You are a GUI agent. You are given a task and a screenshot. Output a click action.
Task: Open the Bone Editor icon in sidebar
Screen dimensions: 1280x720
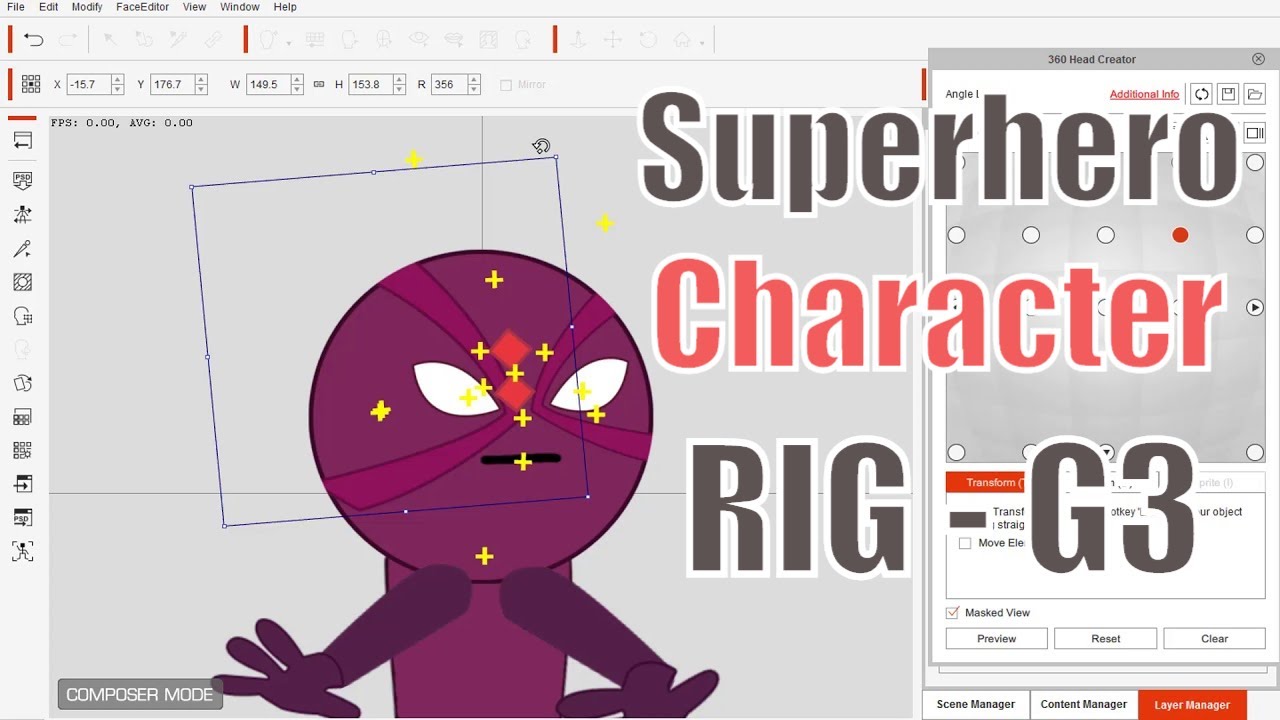coord(22,214)
